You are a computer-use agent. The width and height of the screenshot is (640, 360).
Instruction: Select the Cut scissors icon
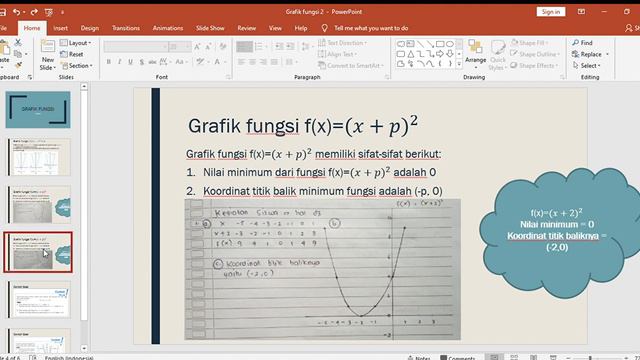tap(18, 42)
